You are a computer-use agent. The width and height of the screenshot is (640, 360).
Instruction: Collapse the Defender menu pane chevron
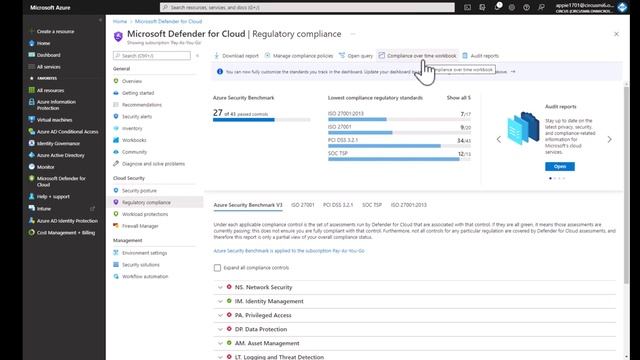click(197, 56)
